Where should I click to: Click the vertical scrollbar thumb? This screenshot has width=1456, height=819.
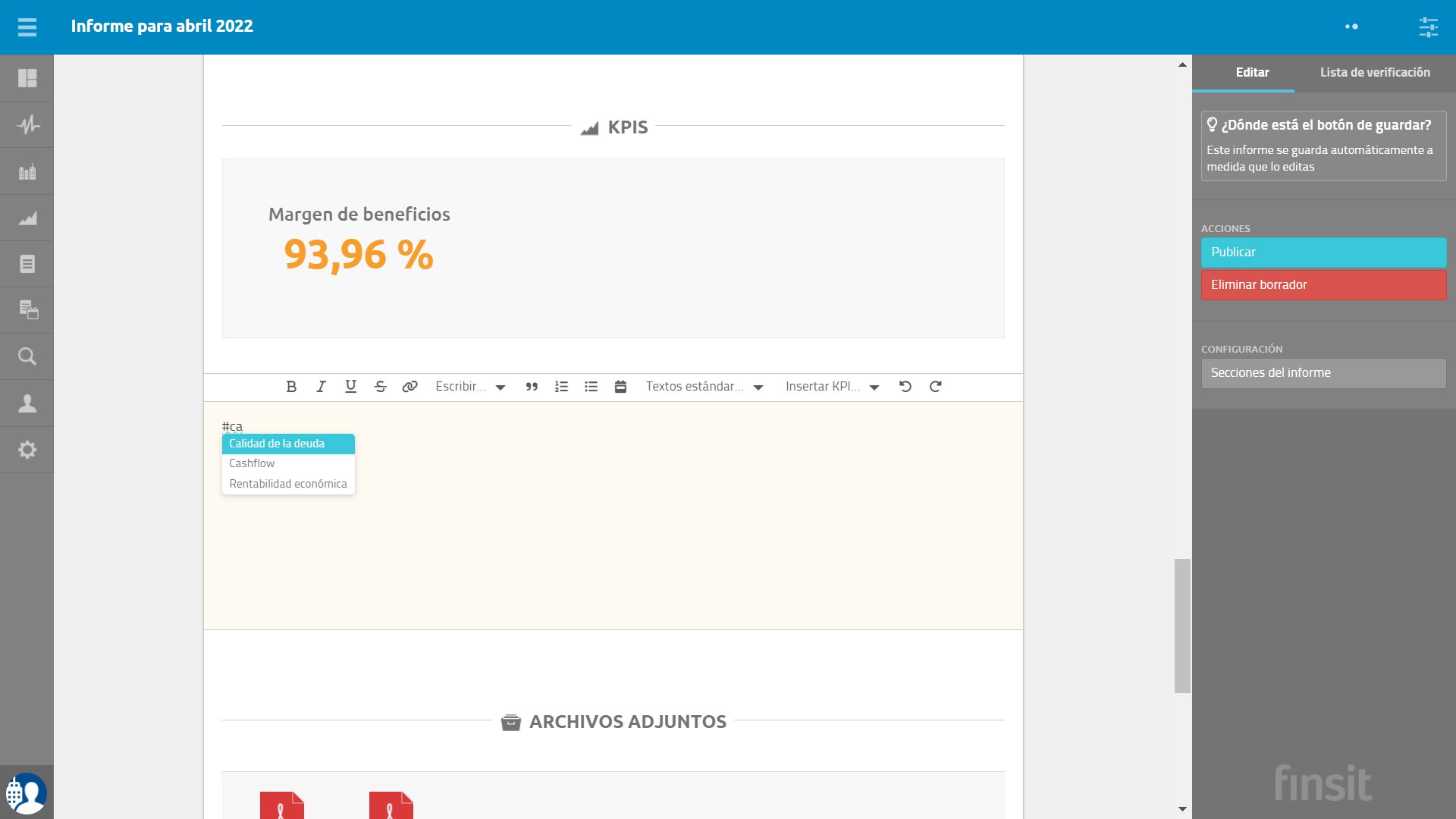[x=1182, y=626]
